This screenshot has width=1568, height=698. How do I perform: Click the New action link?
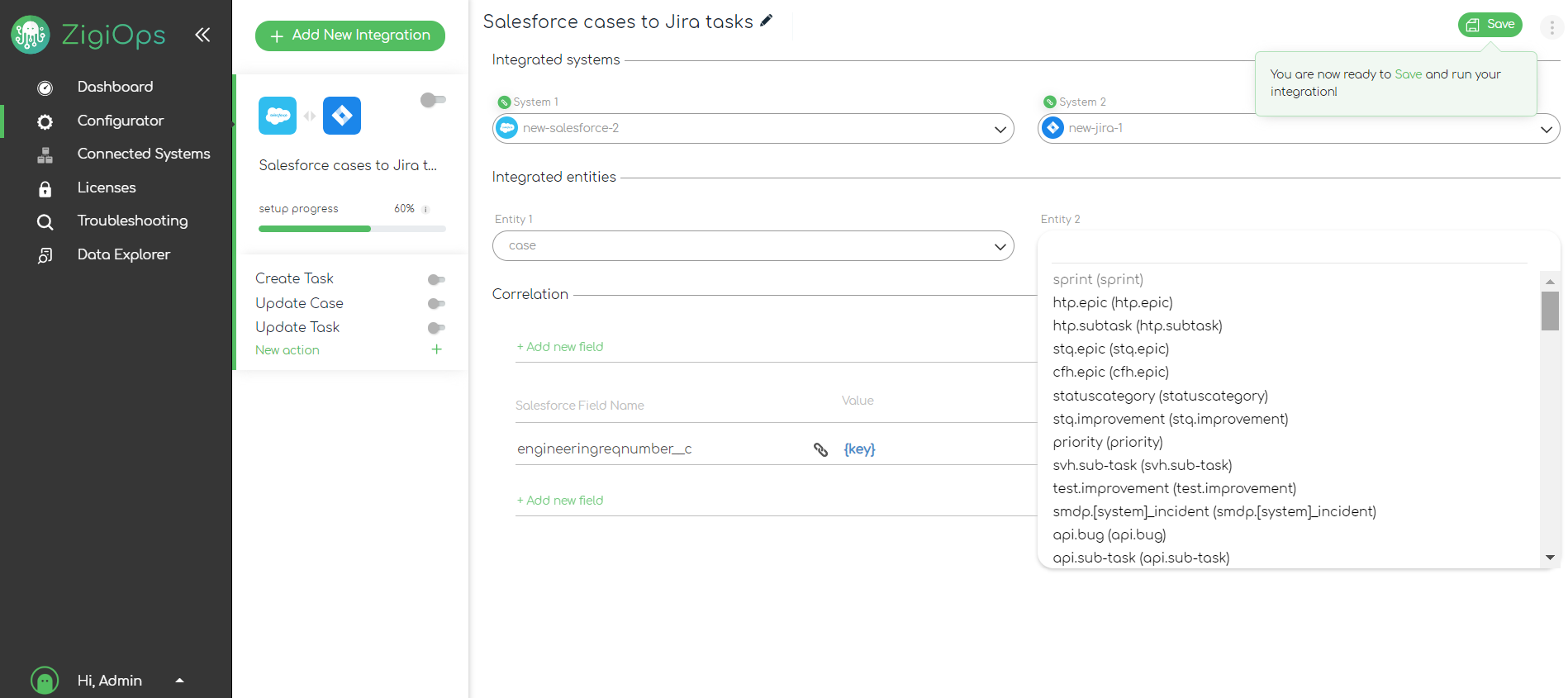(x=287, y=350)
